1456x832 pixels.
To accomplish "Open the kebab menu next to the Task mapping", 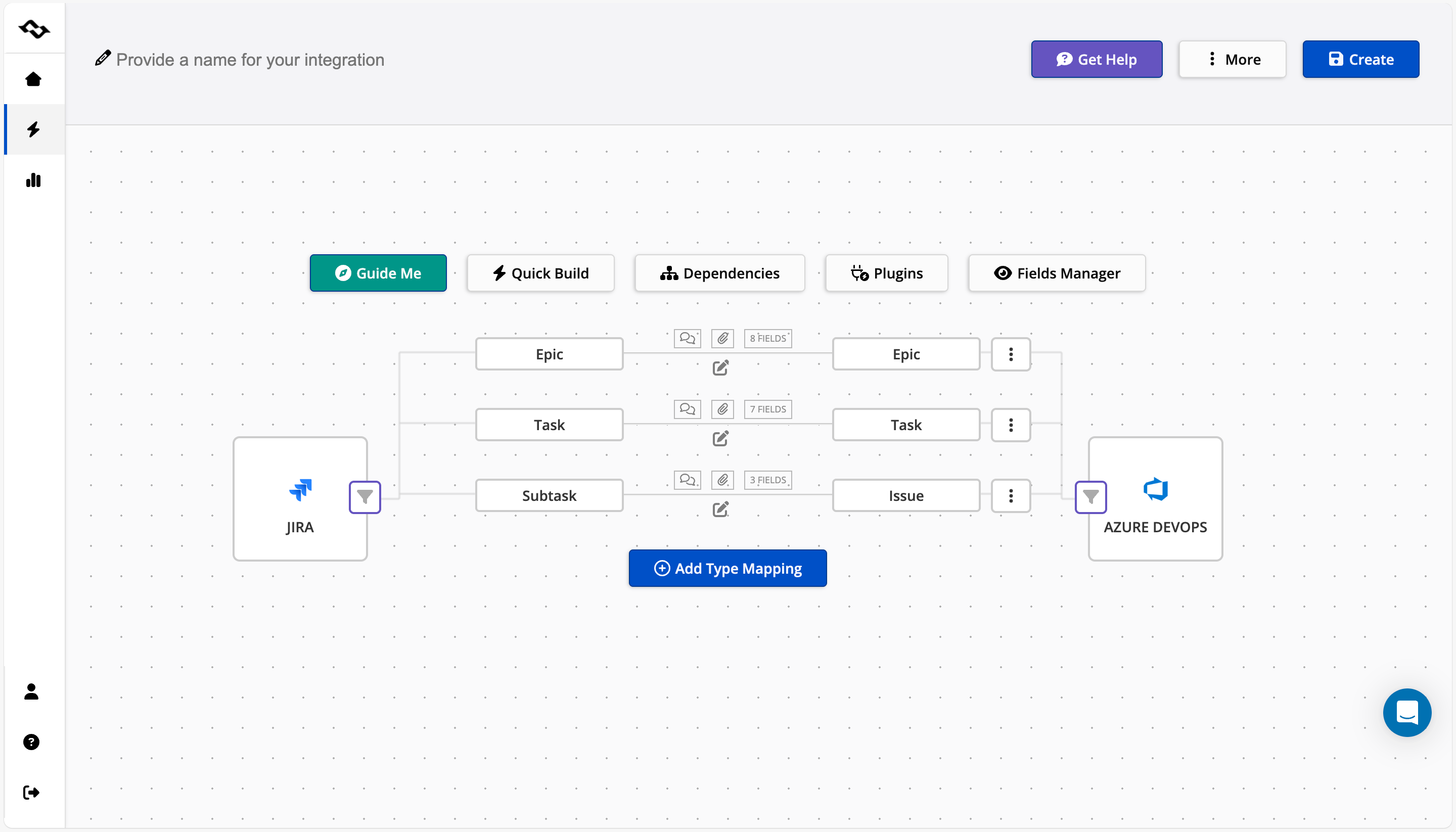I will tap(1010, 425).
